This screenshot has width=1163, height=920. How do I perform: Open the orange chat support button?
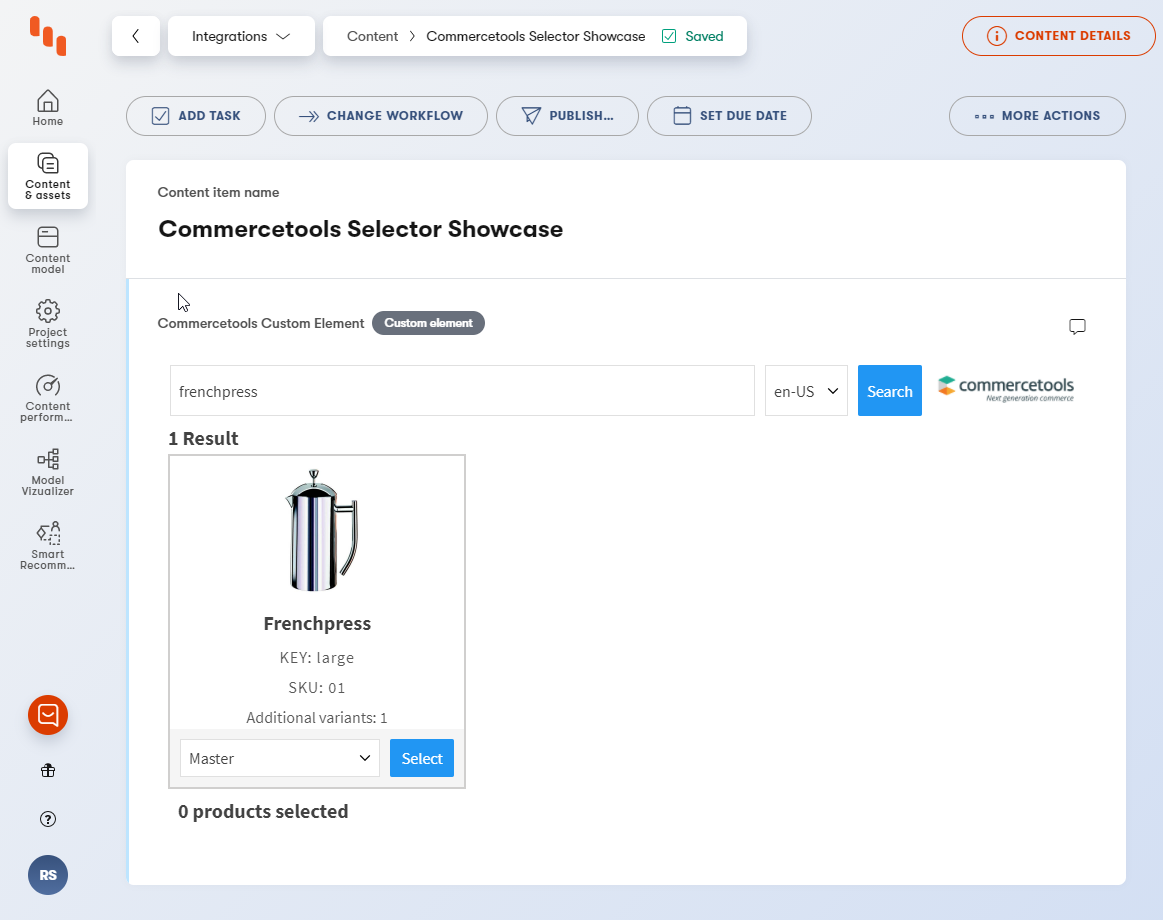pyautogui.click(x=48, y=715)
